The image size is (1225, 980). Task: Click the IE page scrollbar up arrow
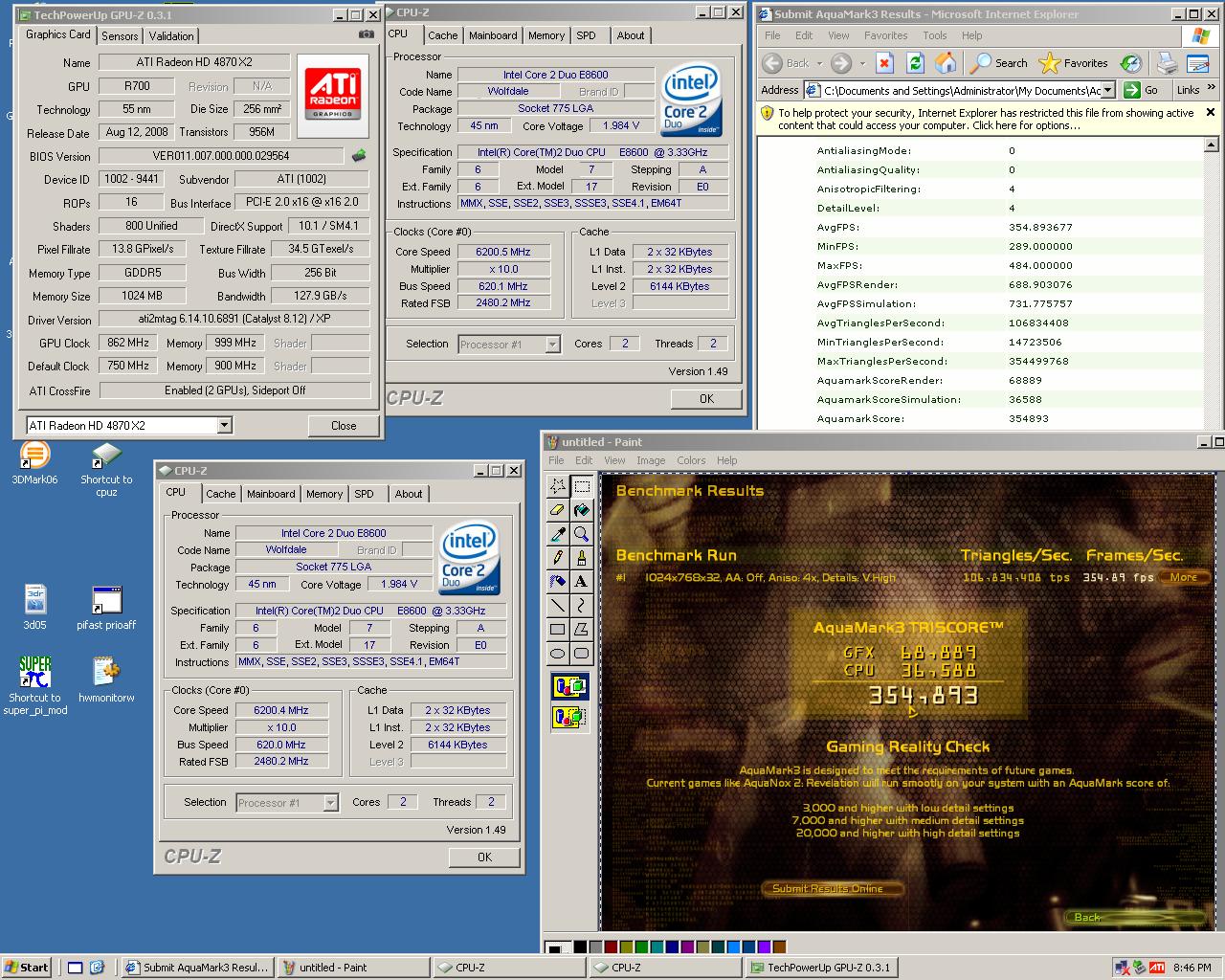point(1212,145)
